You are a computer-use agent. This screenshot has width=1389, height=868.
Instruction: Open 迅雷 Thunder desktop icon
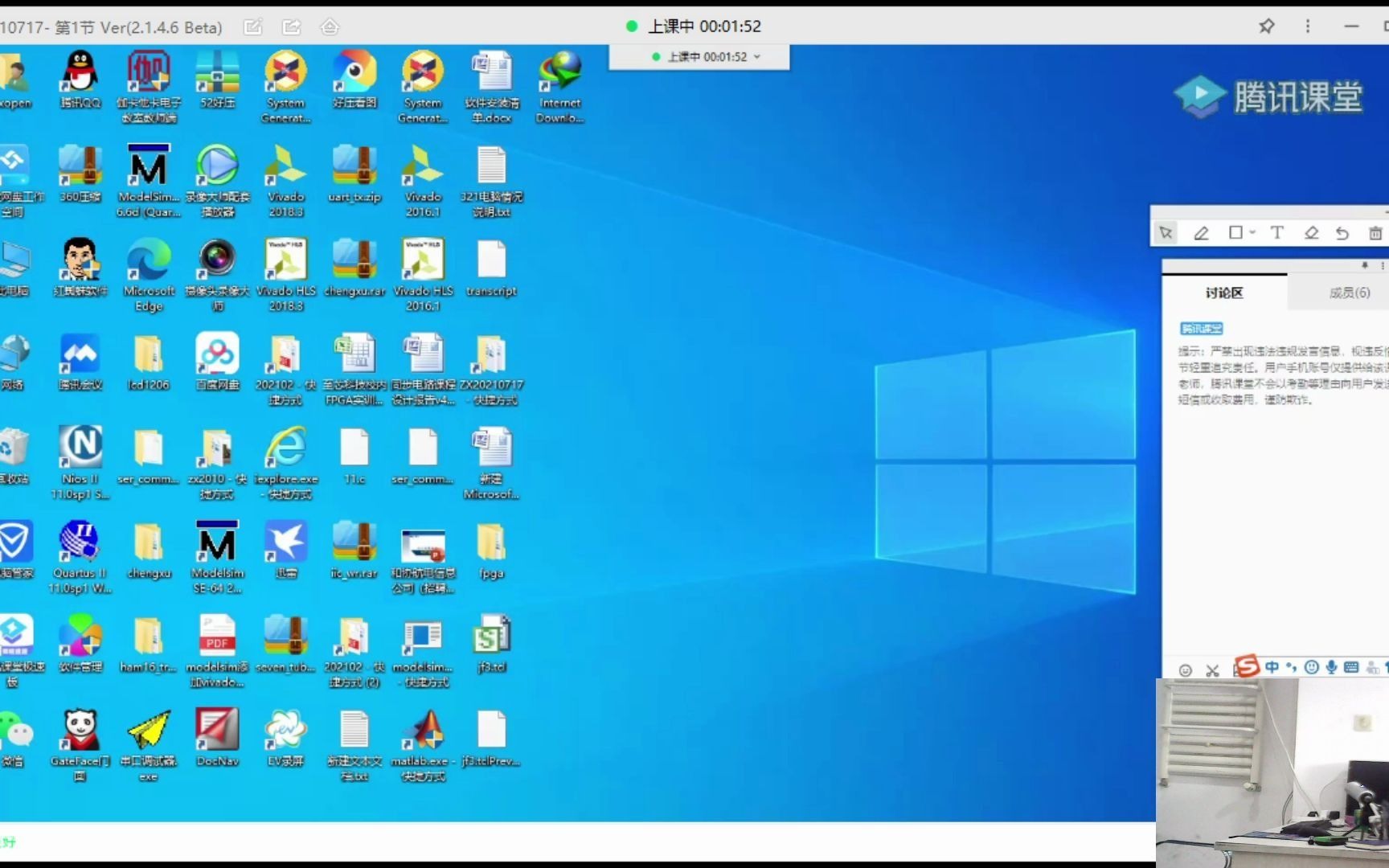285,550
